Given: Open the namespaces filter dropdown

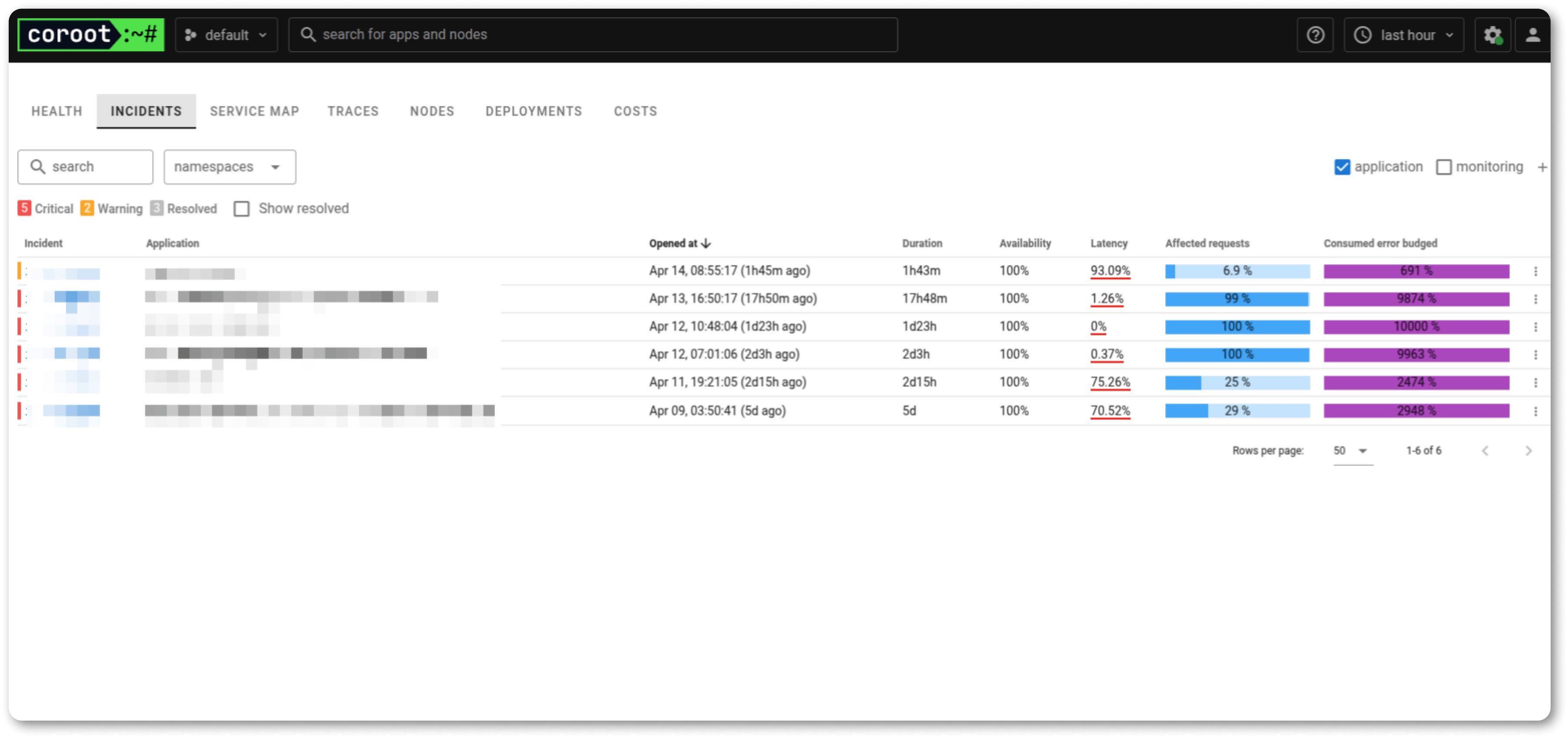Looking at the screenshot, I should pyautogui.click(x=230, y=167).
